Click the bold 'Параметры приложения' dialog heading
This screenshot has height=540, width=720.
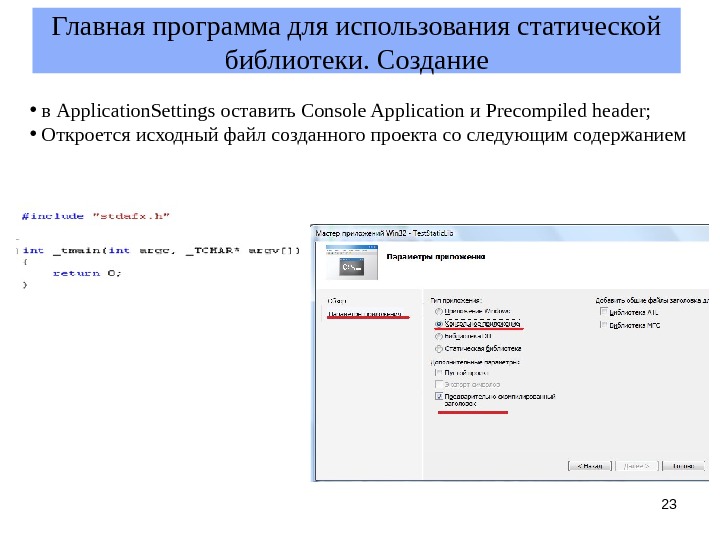[436, 257]
